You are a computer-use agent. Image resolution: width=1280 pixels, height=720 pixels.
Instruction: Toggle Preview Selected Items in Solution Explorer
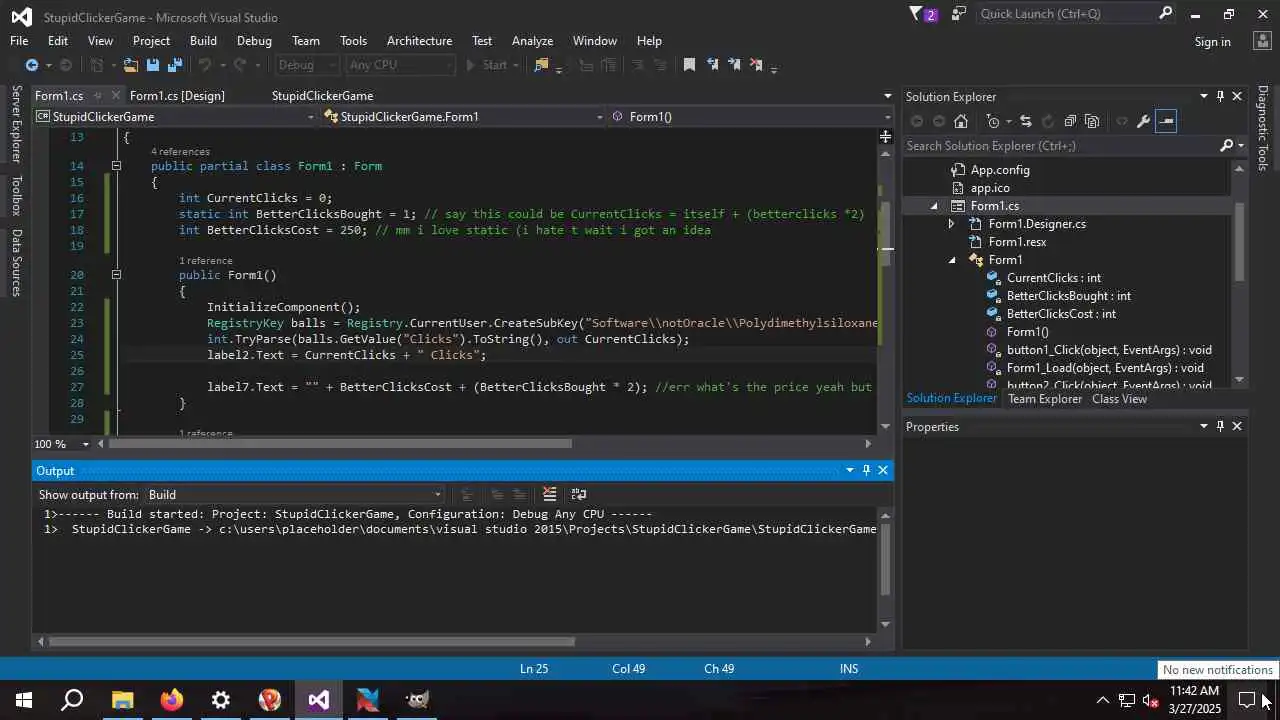click(1166, 121)
